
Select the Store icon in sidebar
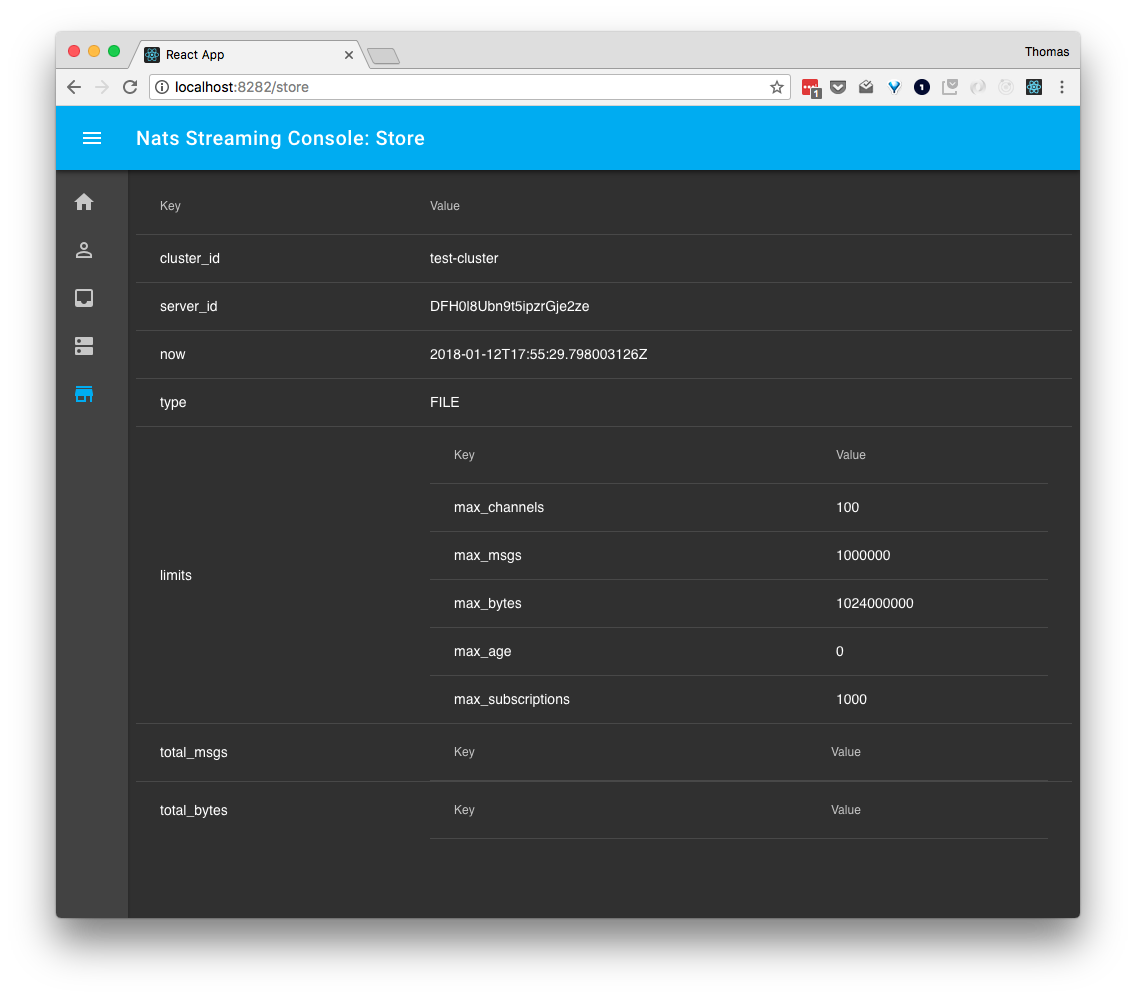(x=84, y=394)
